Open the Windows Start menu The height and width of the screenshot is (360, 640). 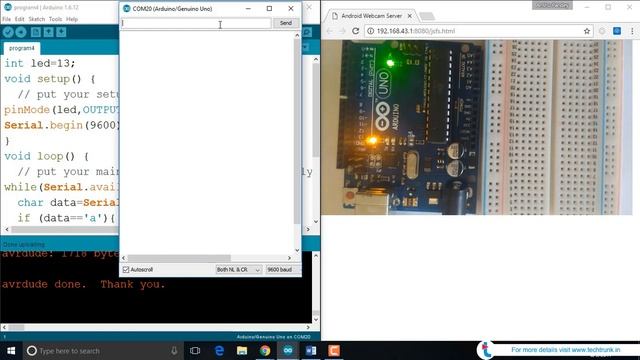pyautogui.click(x=11, y=351)
